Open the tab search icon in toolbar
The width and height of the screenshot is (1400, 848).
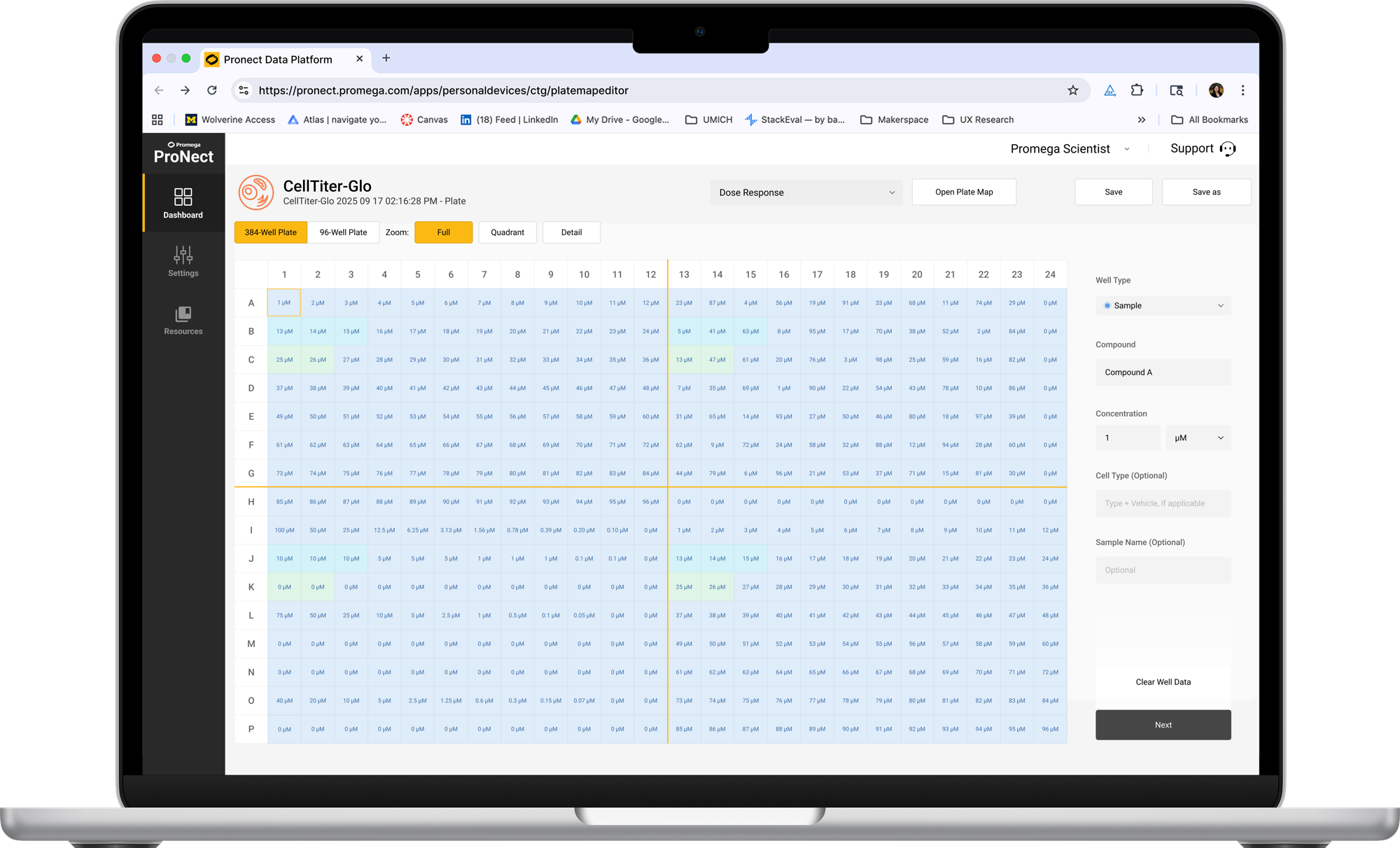(x=1177, y=90)
